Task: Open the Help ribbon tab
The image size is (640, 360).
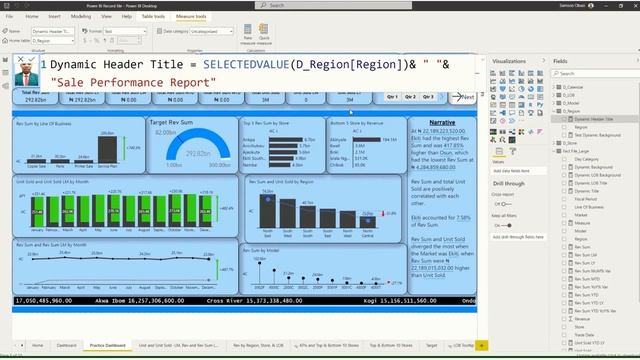Action: click(127, 16)
